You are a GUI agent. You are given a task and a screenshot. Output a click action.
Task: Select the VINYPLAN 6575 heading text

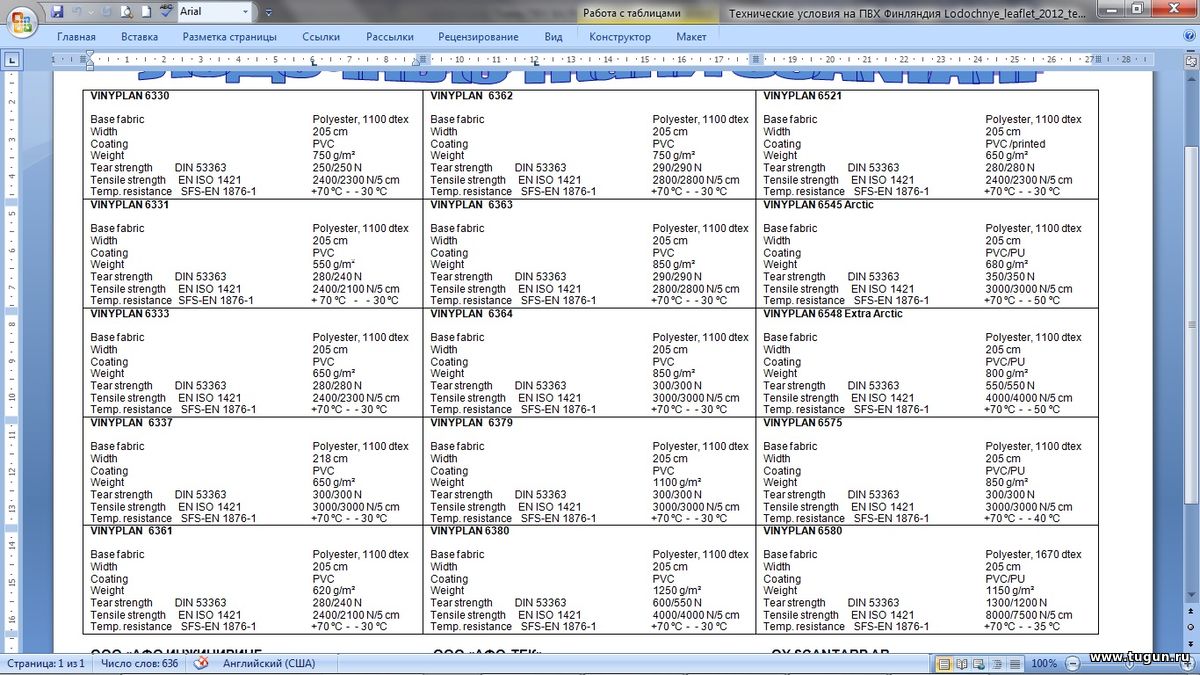(802, 423)
